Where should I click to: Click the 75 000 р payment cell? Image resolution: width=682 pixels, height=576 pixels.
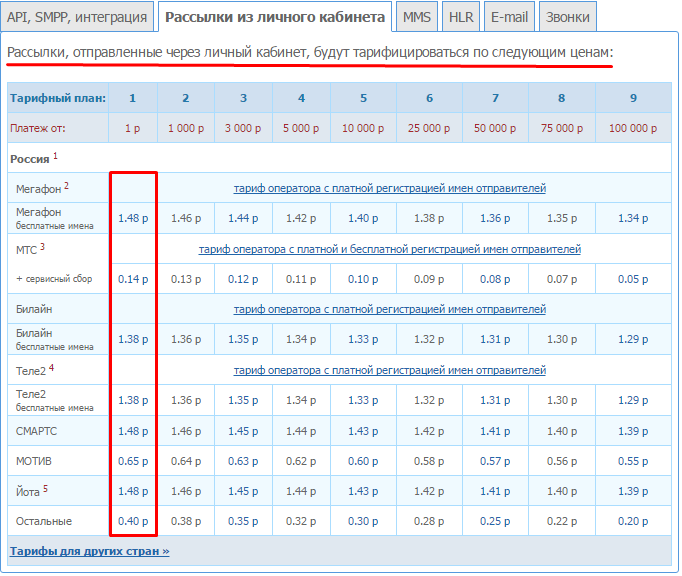562,128
